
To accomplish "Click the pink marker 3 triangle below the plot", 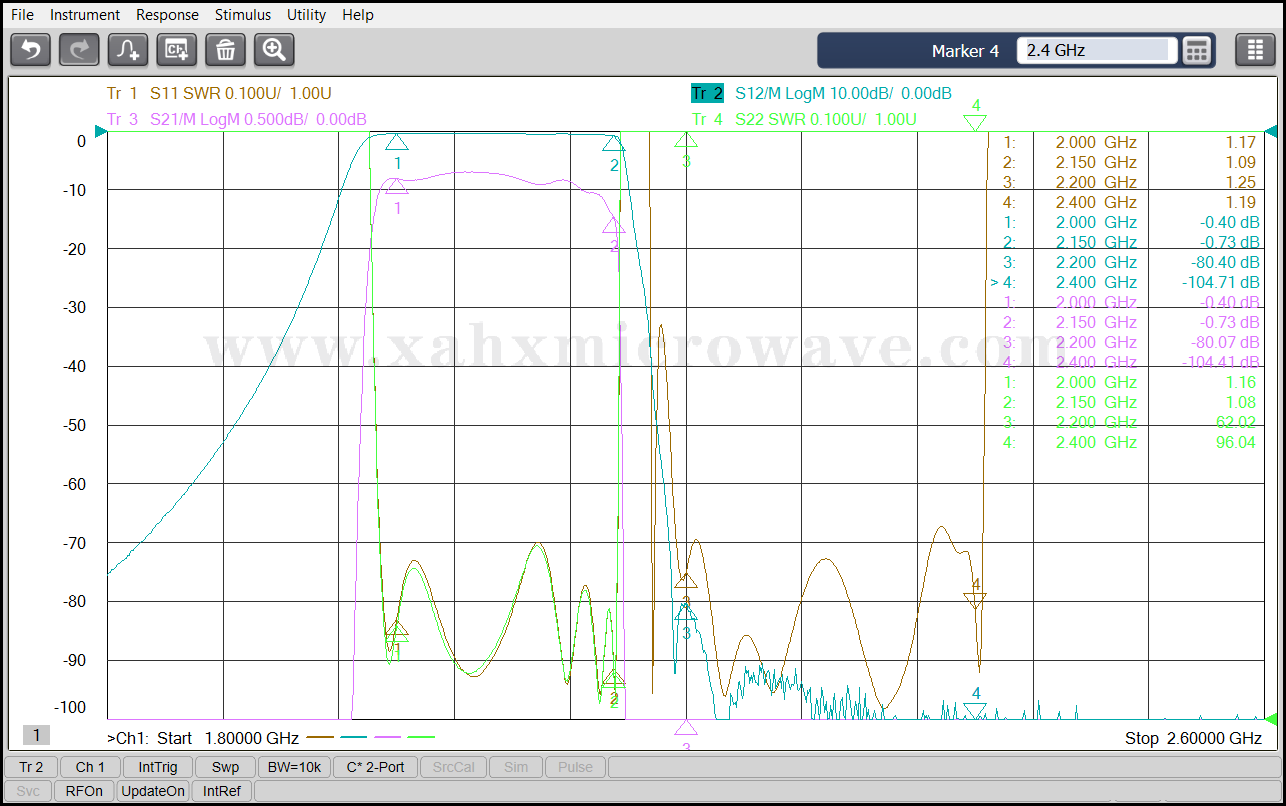I will click(x=686, y=728).
